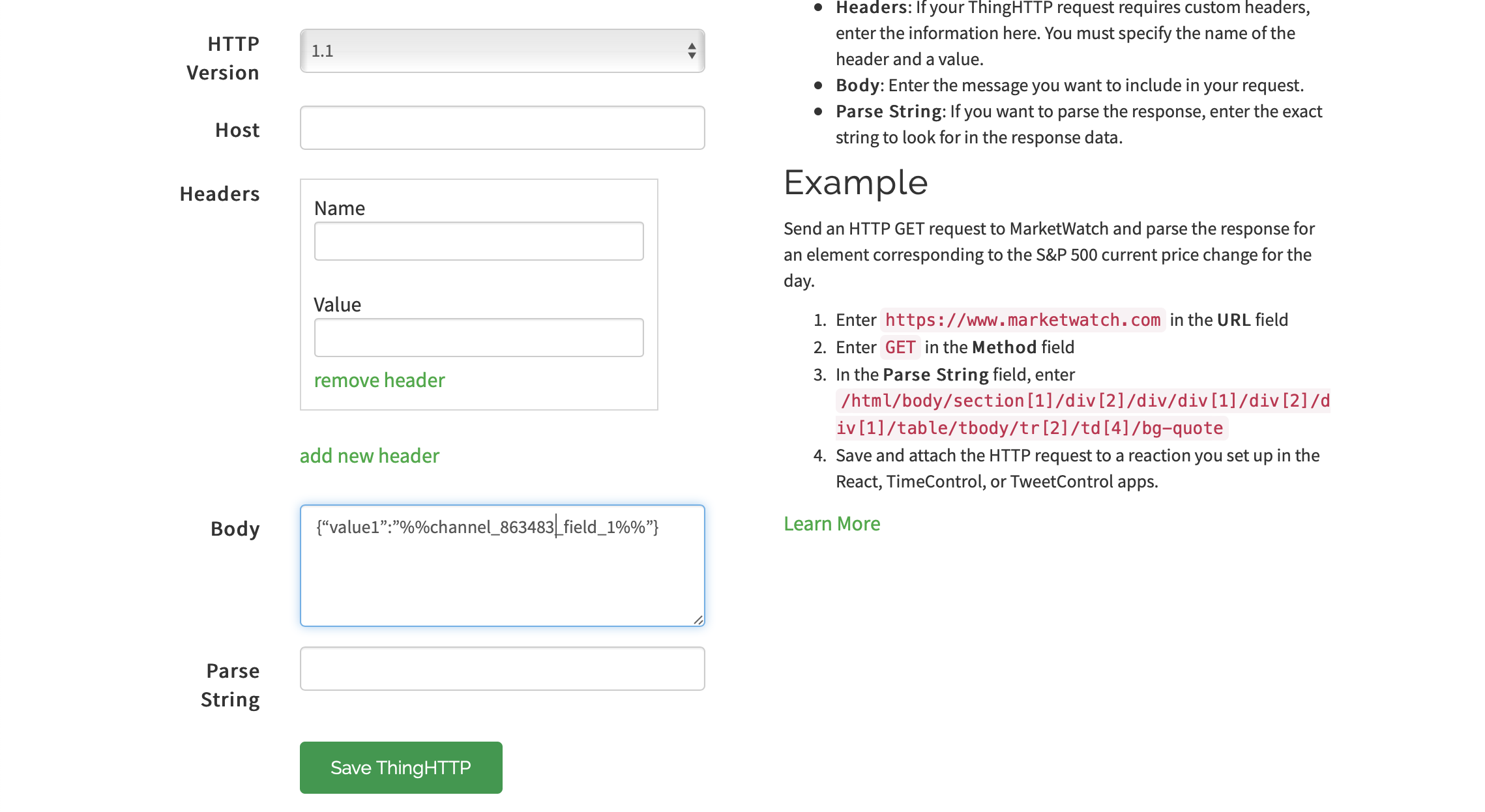
Task: Grab the Body textarea resize handle
Action: pyautogui.click(x=698, y=620)
